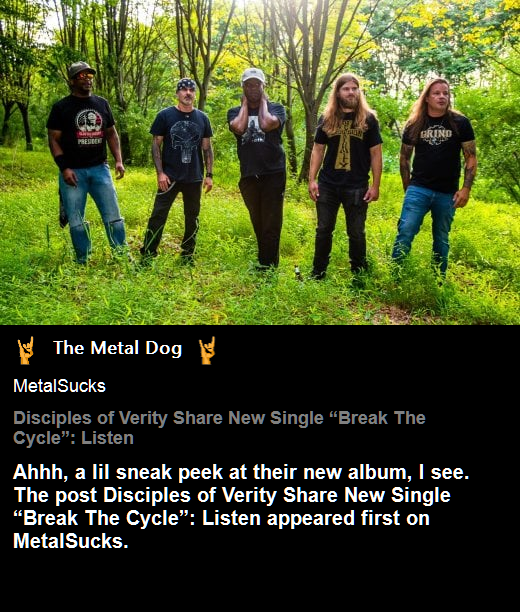
Task: Select the MetalSucks source label
Action: point(59,386)
